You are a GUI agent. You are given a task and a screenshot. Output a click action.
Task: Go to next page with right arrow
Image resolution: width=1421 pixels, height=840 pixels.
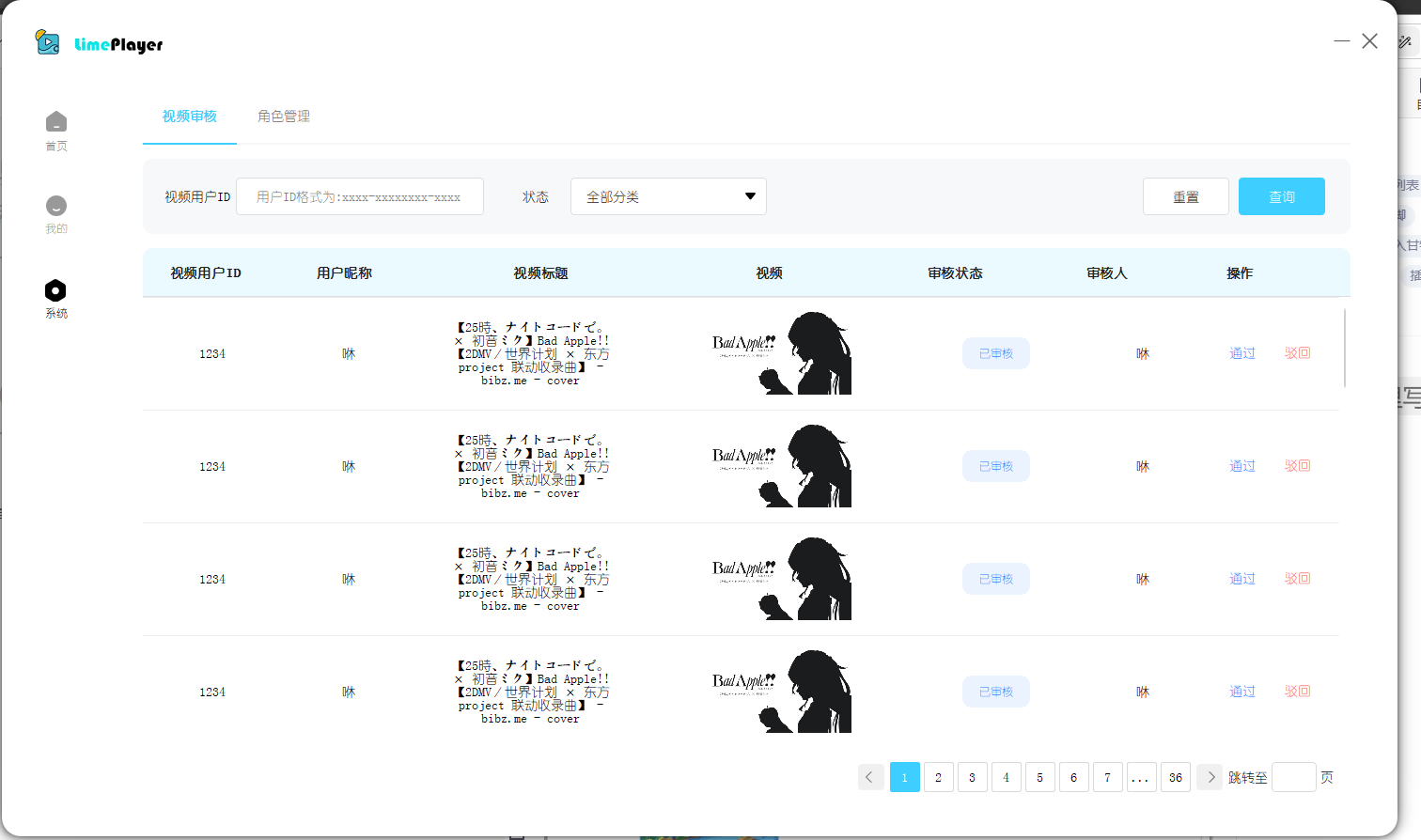coord(1210,777)
